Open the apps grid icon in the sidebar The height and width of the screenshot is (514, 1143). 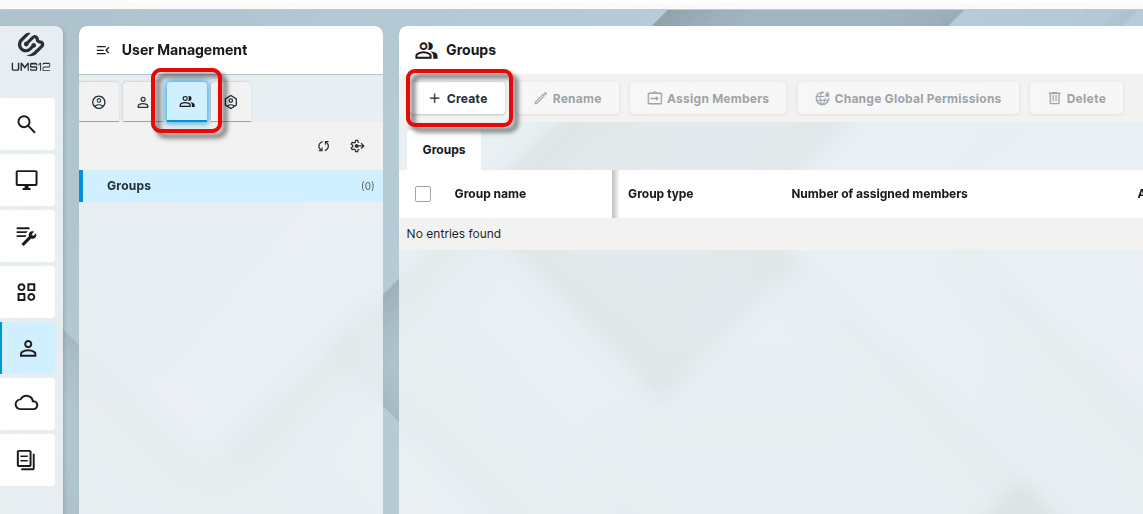[x=27, y=292]
